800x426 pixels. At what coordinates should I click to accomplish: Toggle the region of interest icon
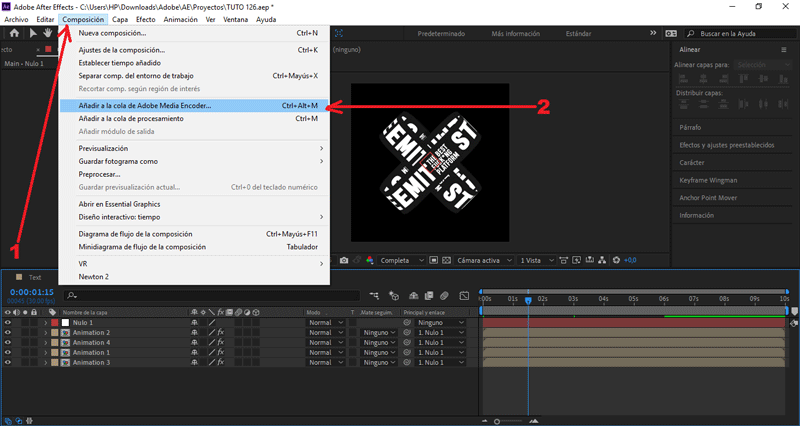click(x=434, y=260)
